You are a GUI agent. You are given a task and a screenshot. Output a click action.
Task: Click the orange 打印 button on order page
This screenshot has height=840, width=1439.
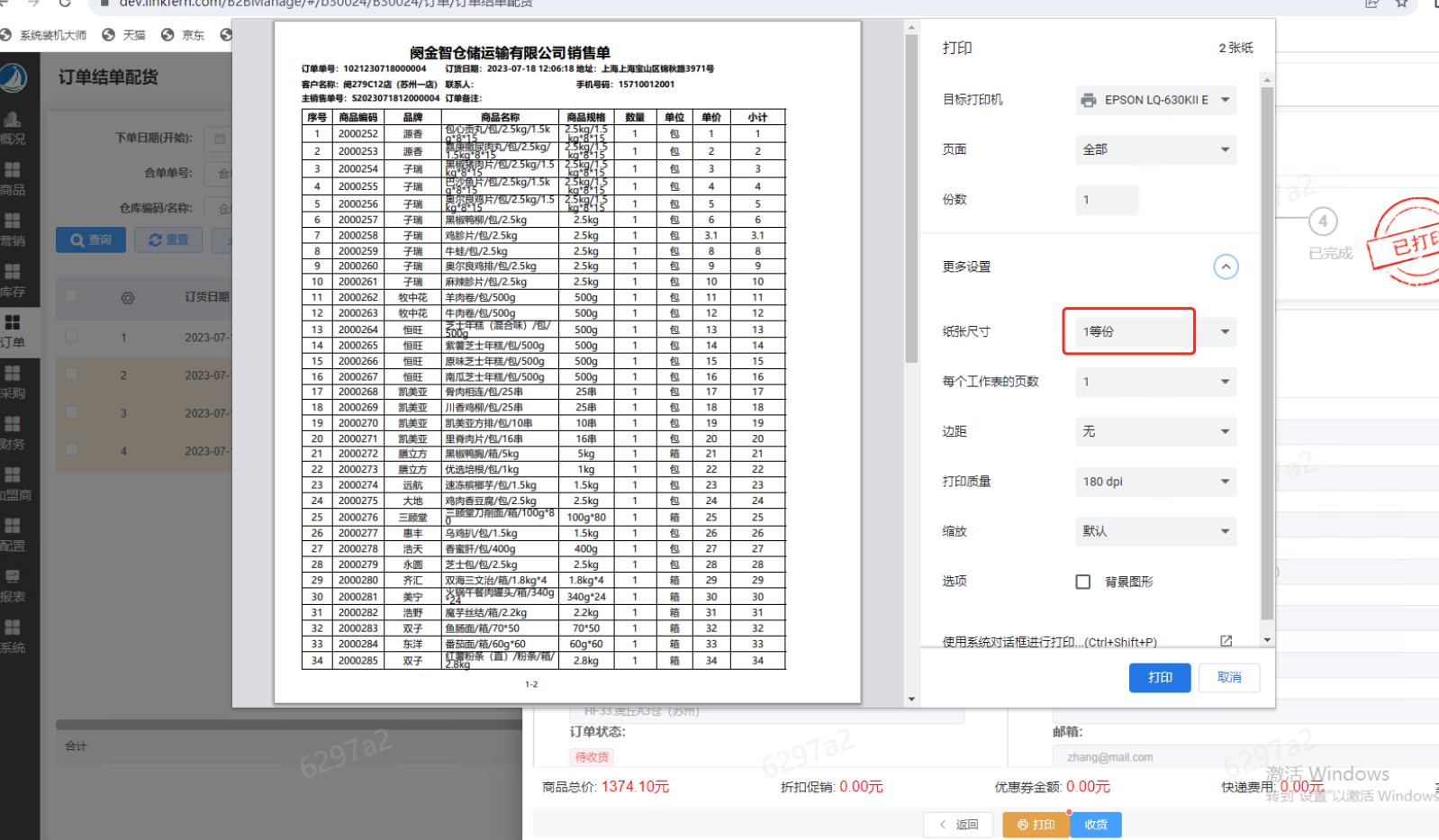tap(1036, 825)
